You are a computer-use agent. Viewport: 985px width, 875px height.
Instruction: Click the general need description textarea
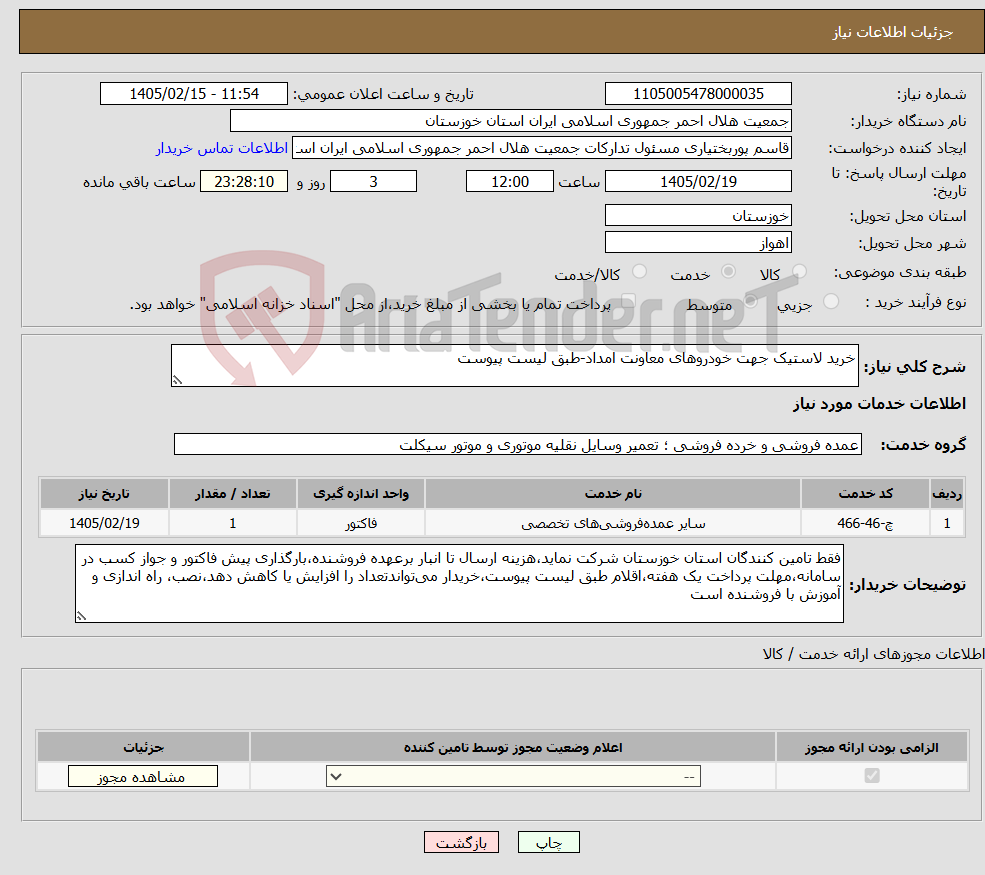(514, 365)
